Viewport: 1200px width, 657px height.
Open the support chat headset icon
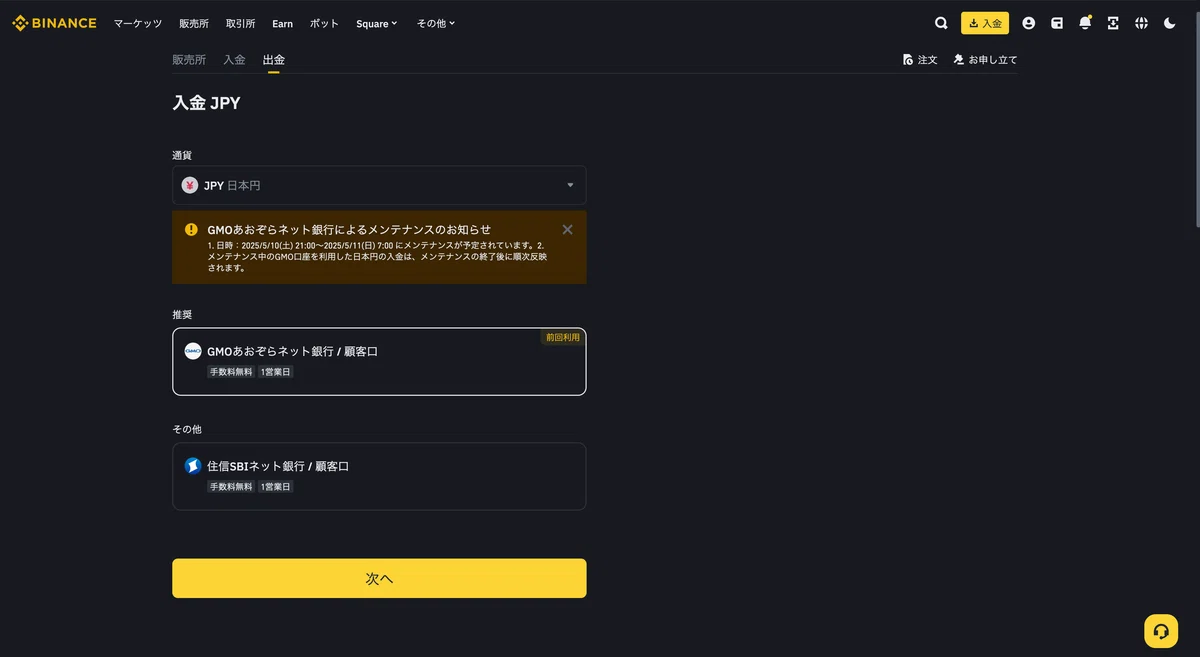1161,631
